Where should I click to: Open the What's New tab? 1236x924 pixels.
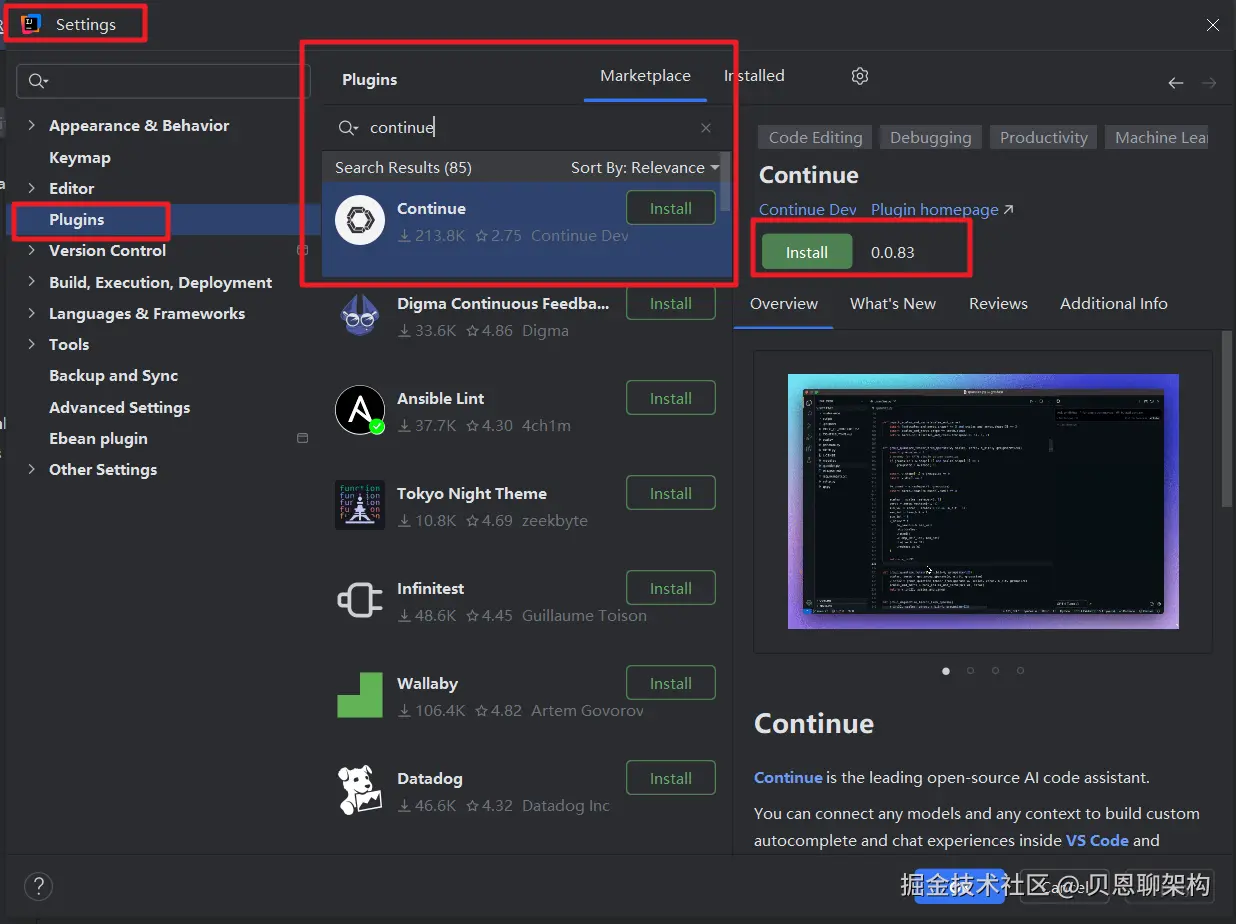click(893, 304)
